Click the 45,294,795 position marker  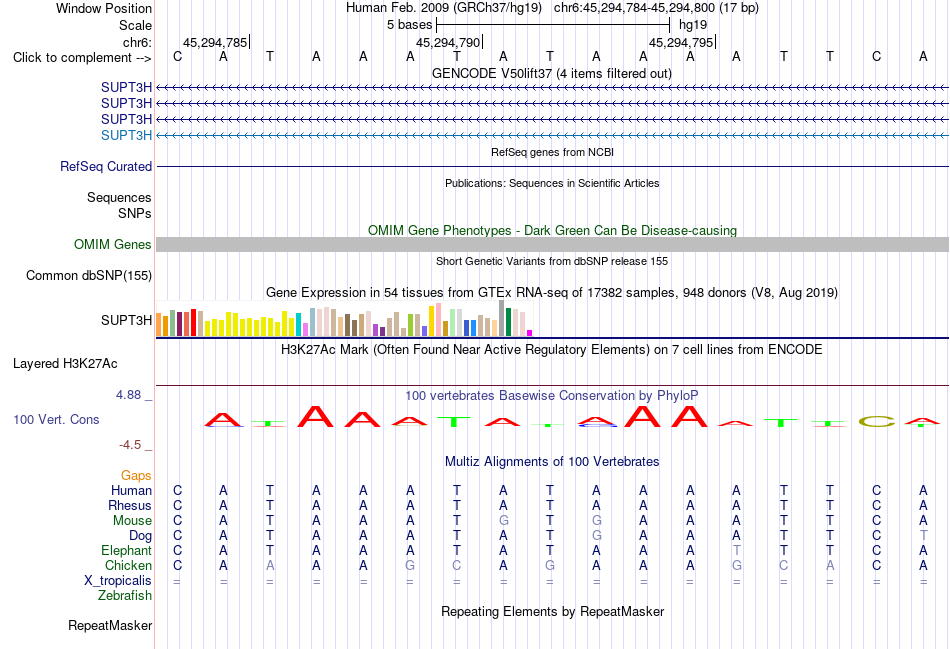[682, 42]
